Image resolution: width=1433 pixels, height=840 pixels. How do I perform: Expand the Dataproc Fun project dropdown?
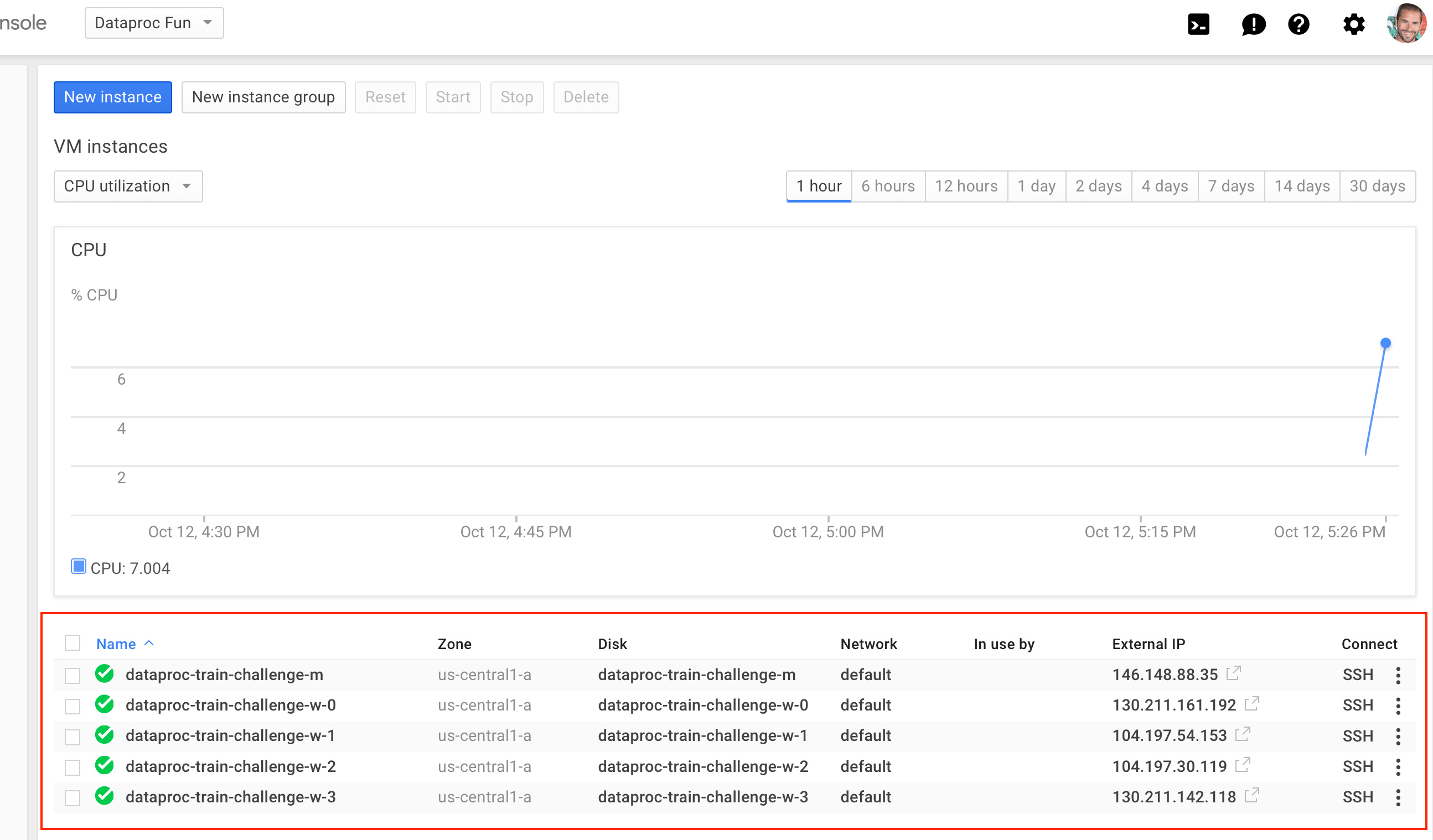[154, 23]
